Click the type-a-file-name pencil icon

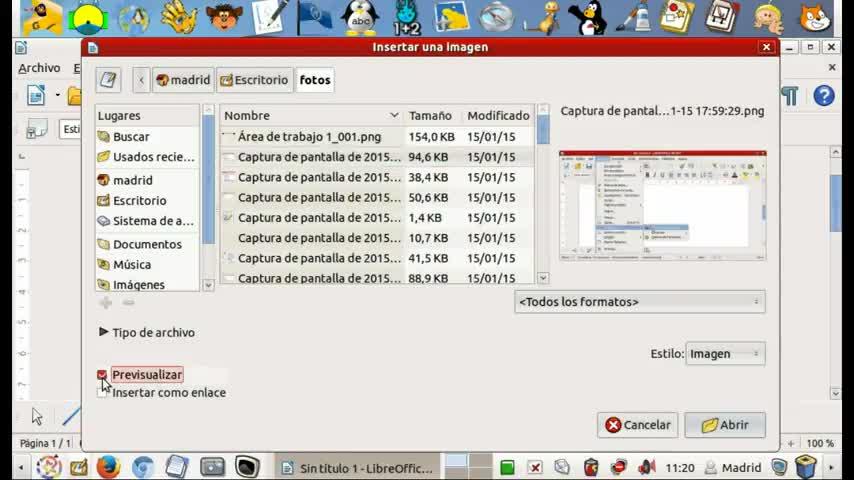[108, 80]
